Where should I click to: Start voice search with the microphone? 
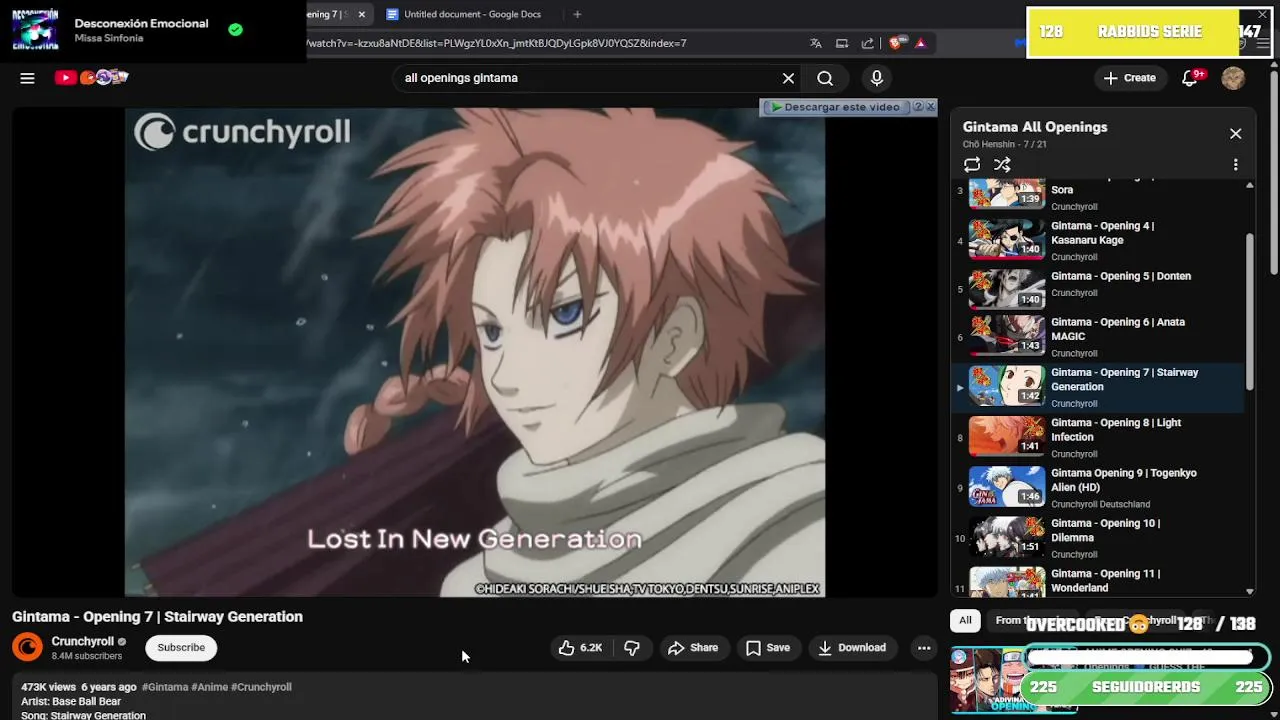(x=877, y=78)
